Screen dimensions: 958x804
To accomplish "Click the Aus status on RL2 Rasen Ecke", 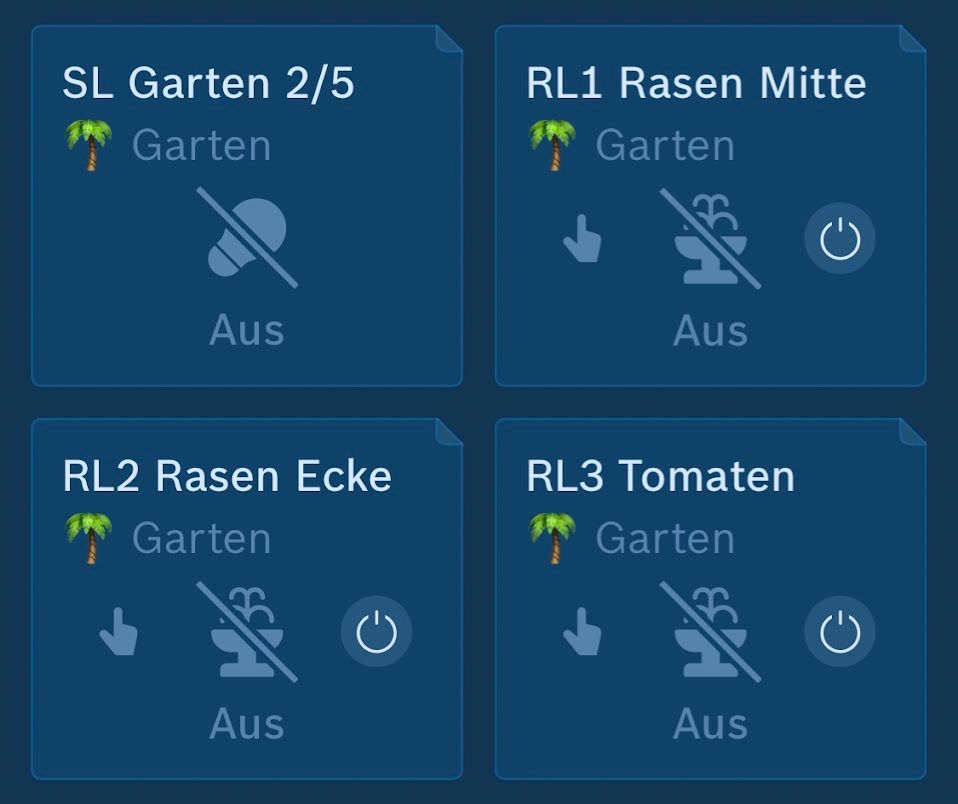I will (x=247, y=724).
